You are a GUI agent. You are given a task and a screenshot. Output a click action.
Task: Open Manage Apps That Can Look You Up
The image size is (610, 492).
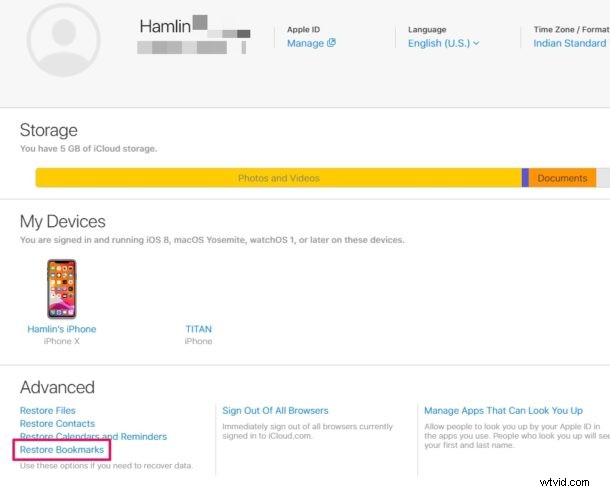click(x=503, y=410)
